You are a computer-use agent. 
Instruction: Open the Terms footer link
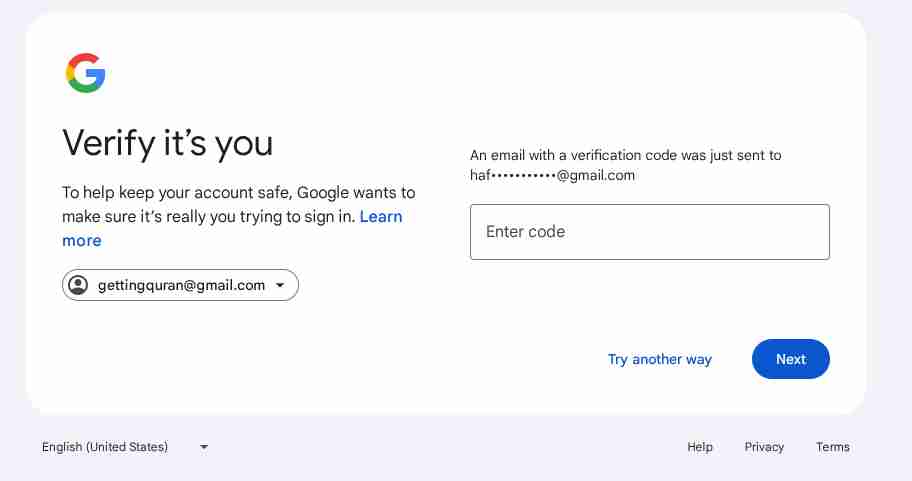(832, 447)
